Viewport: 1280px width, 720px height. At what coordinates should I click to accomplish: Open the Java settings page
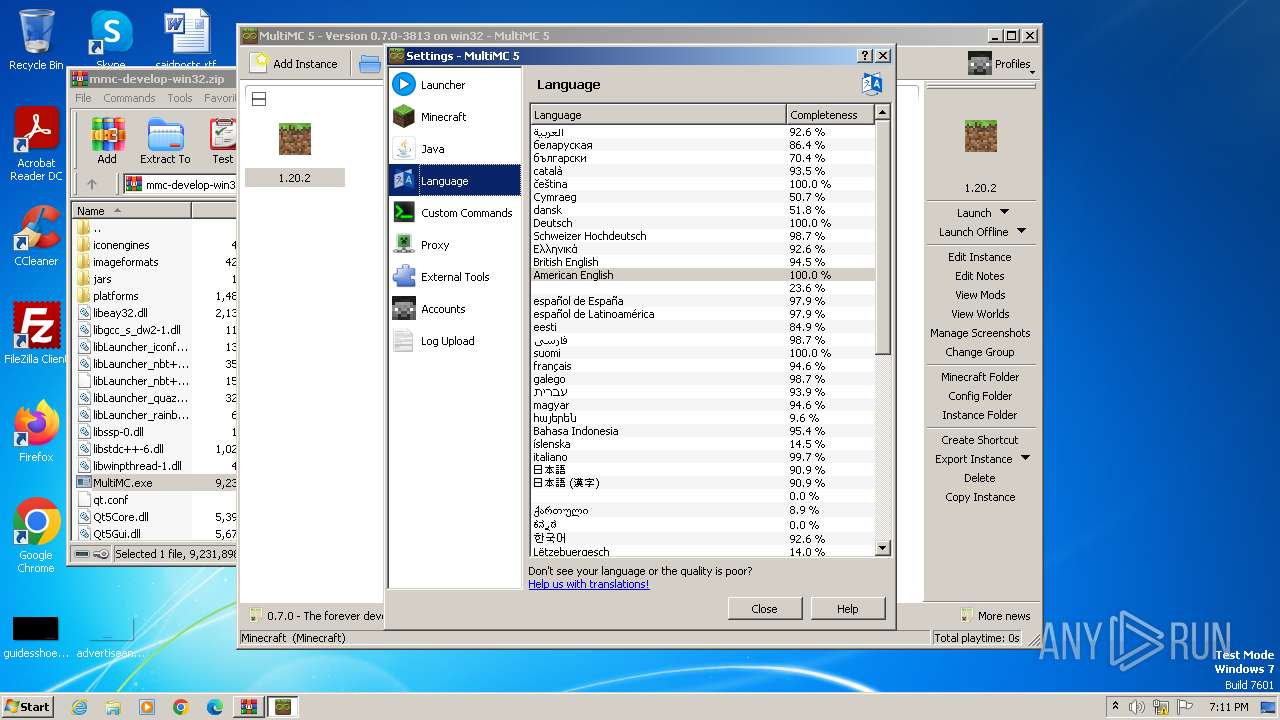point(454,149)
